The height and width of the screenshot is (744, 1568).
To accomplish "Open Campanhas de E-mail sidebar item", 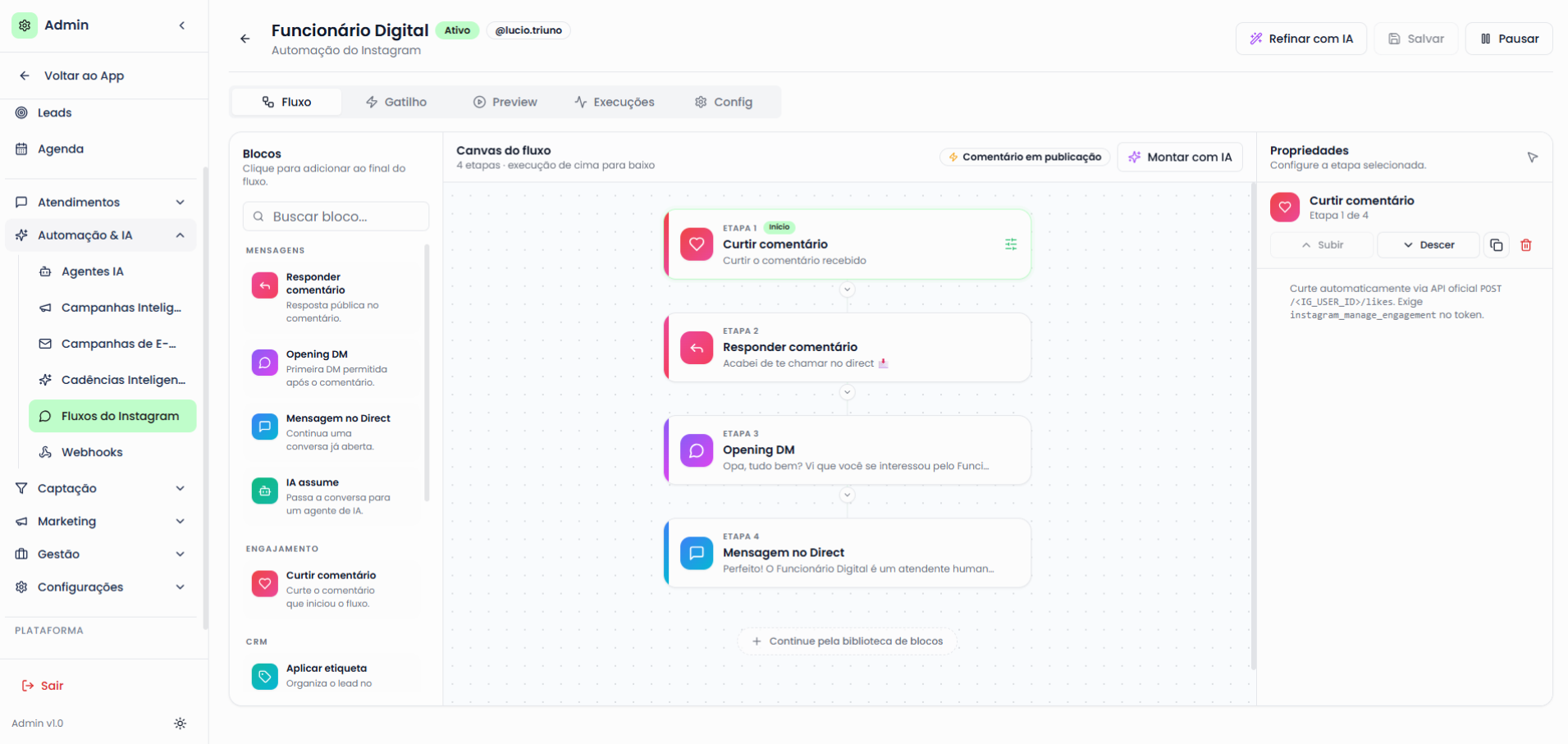I will tap(112, 344).
